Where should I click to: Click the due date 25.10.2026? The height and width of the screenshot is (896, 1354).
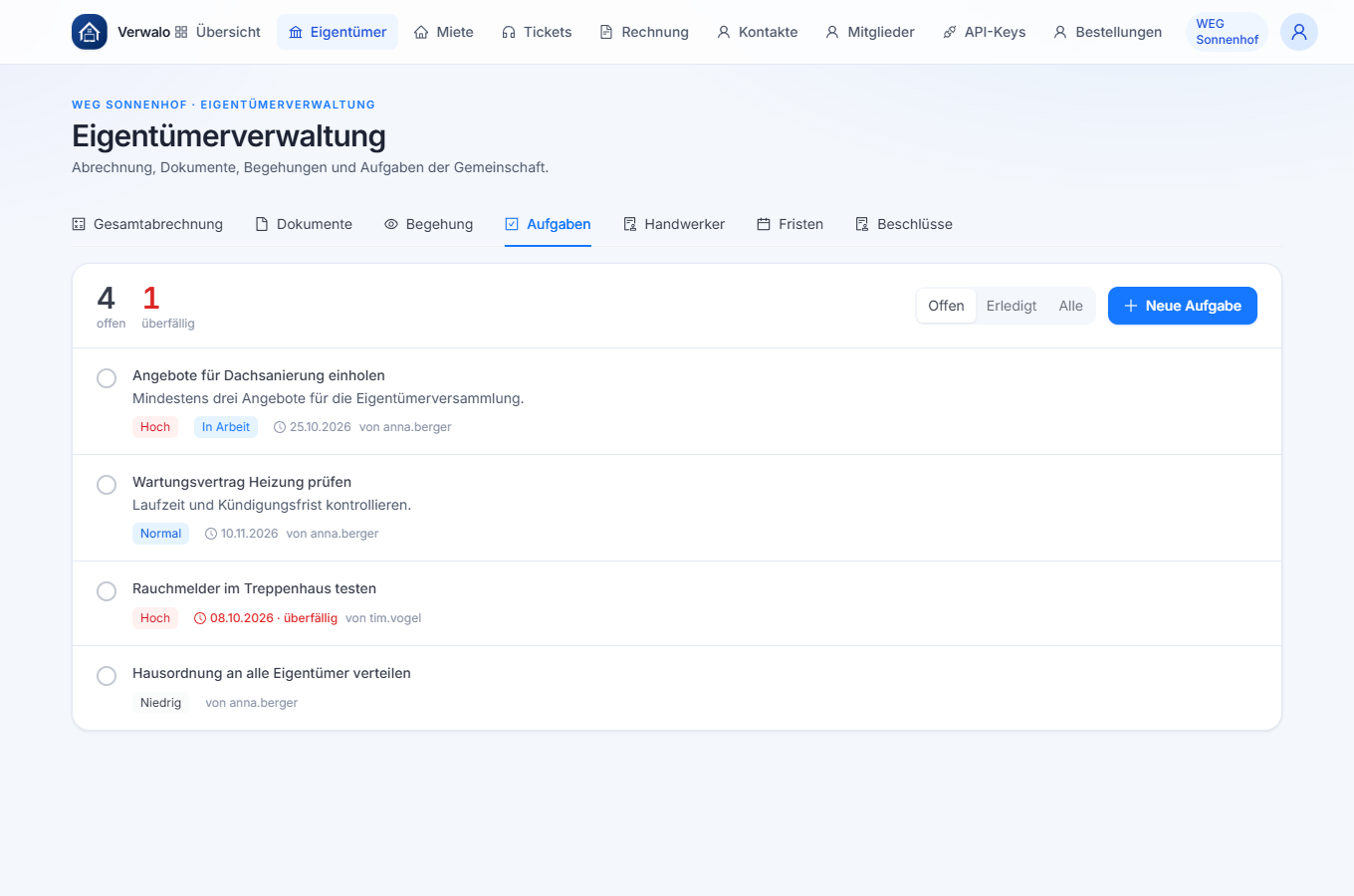pos(313,427)
